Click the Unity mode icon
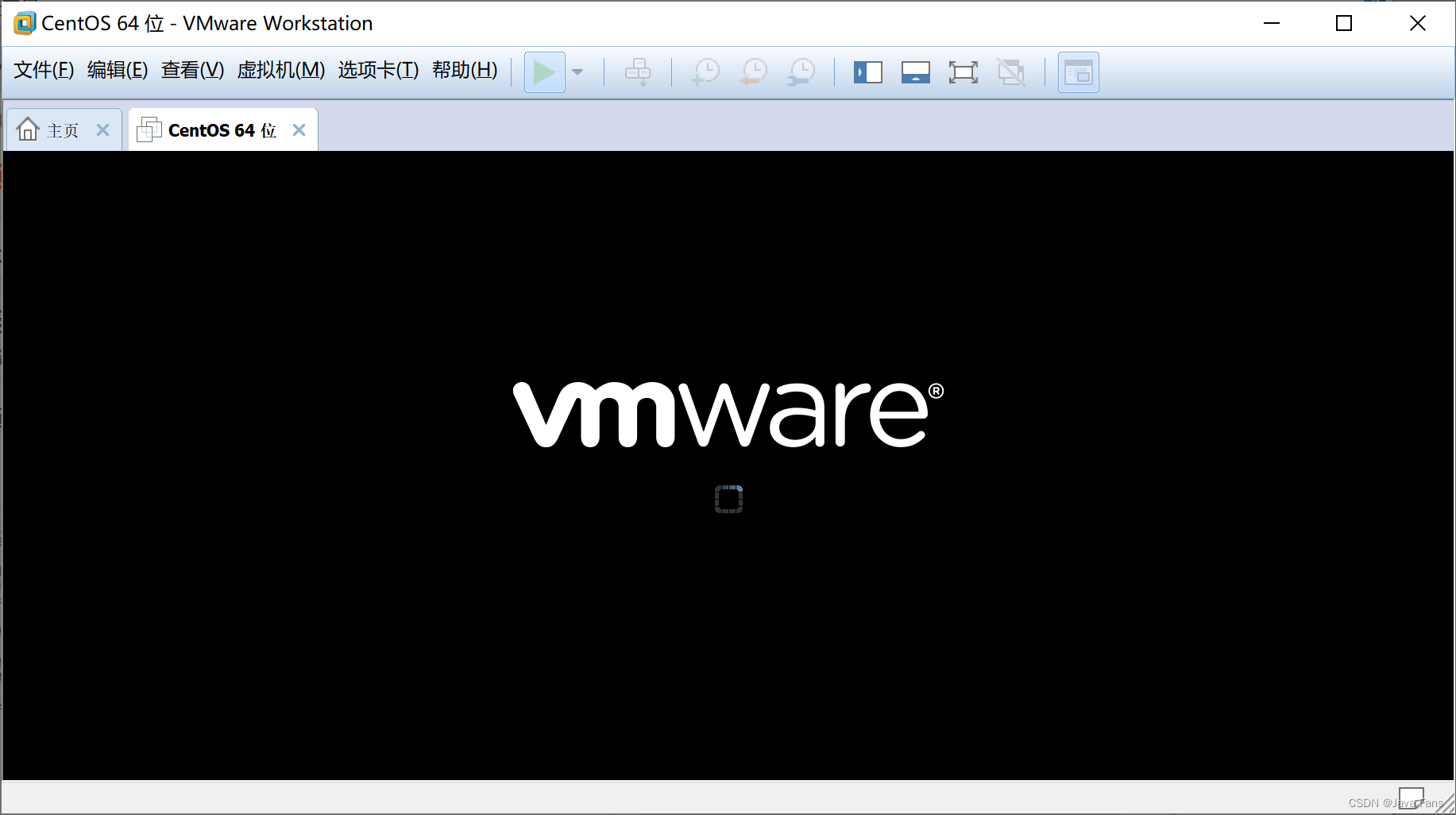The width and height of the screenshot is (1456, 815). point(1011,72)
